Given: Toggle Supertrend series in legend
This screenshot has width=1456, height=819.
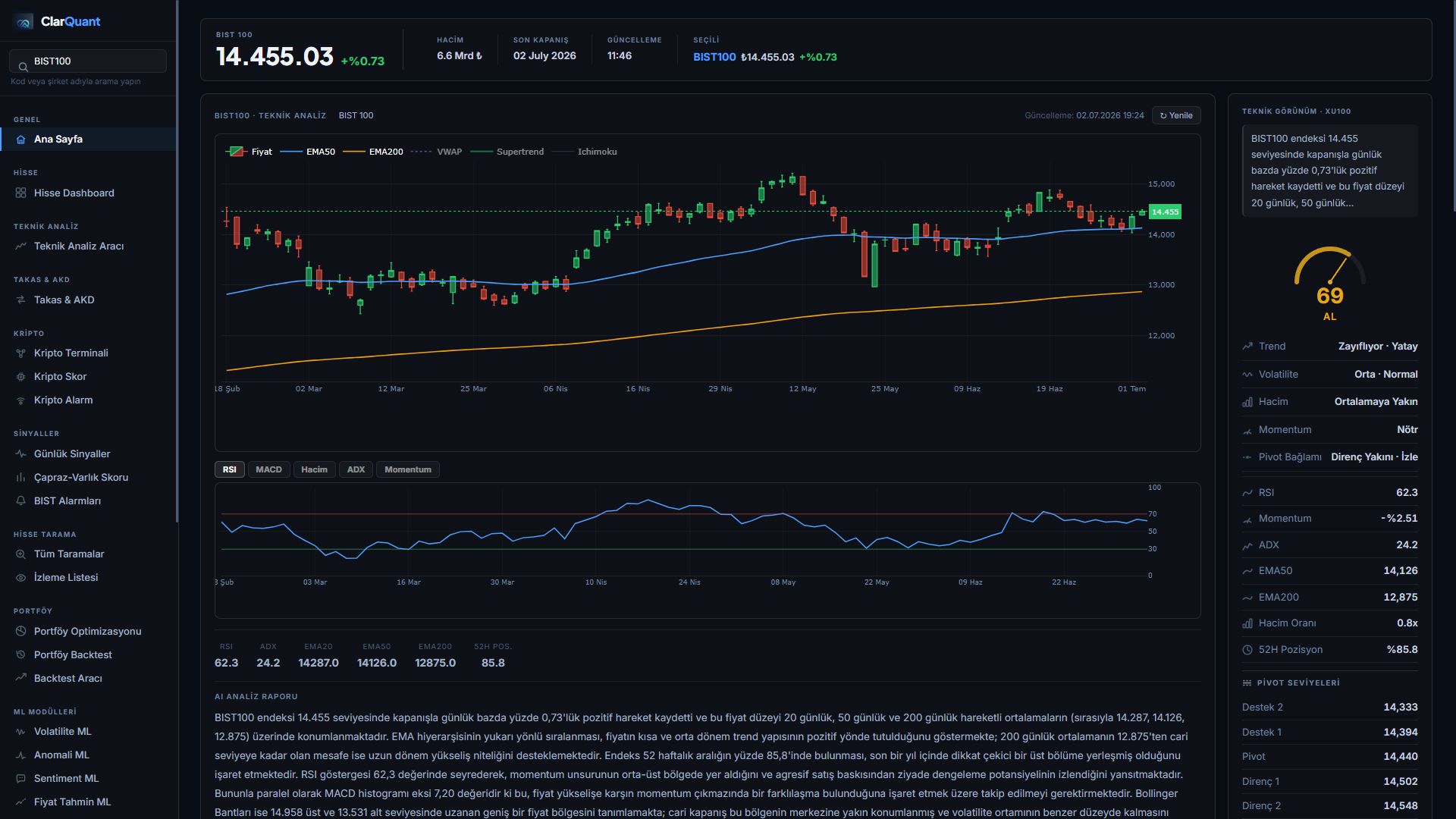Looking at the screenshot, I should click(x=507, y=152).
